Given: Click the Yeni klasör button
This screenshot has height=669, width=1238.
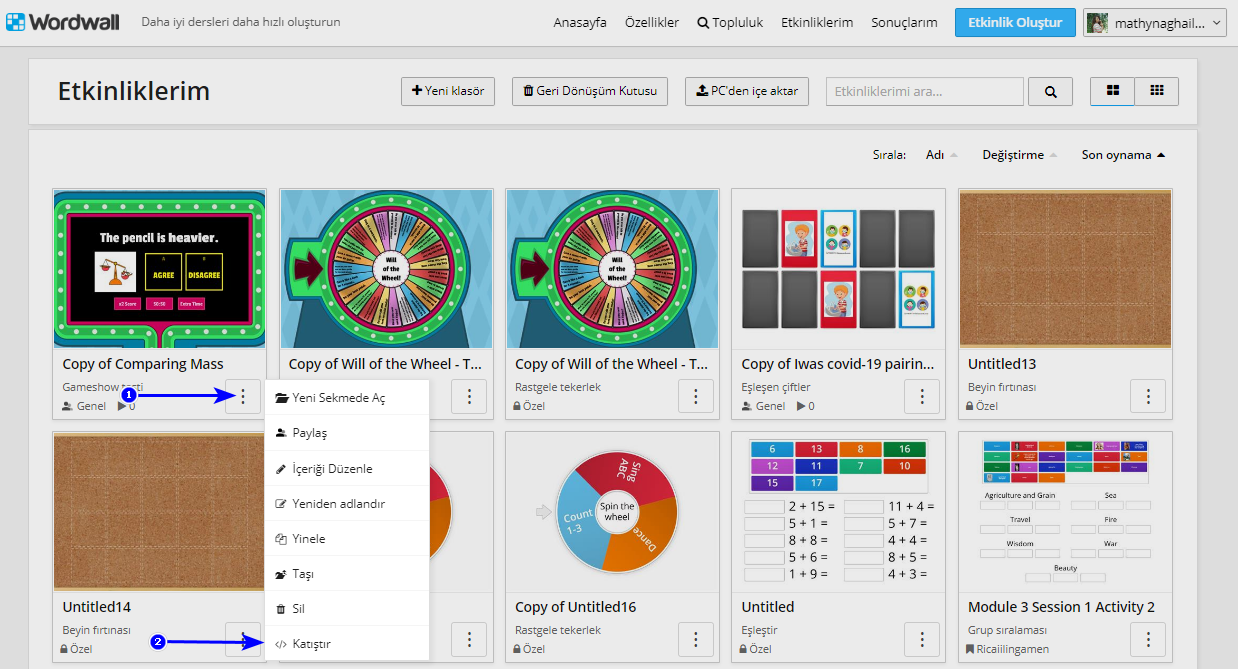Looking at the screenshot, I should [x=448, y=91].
